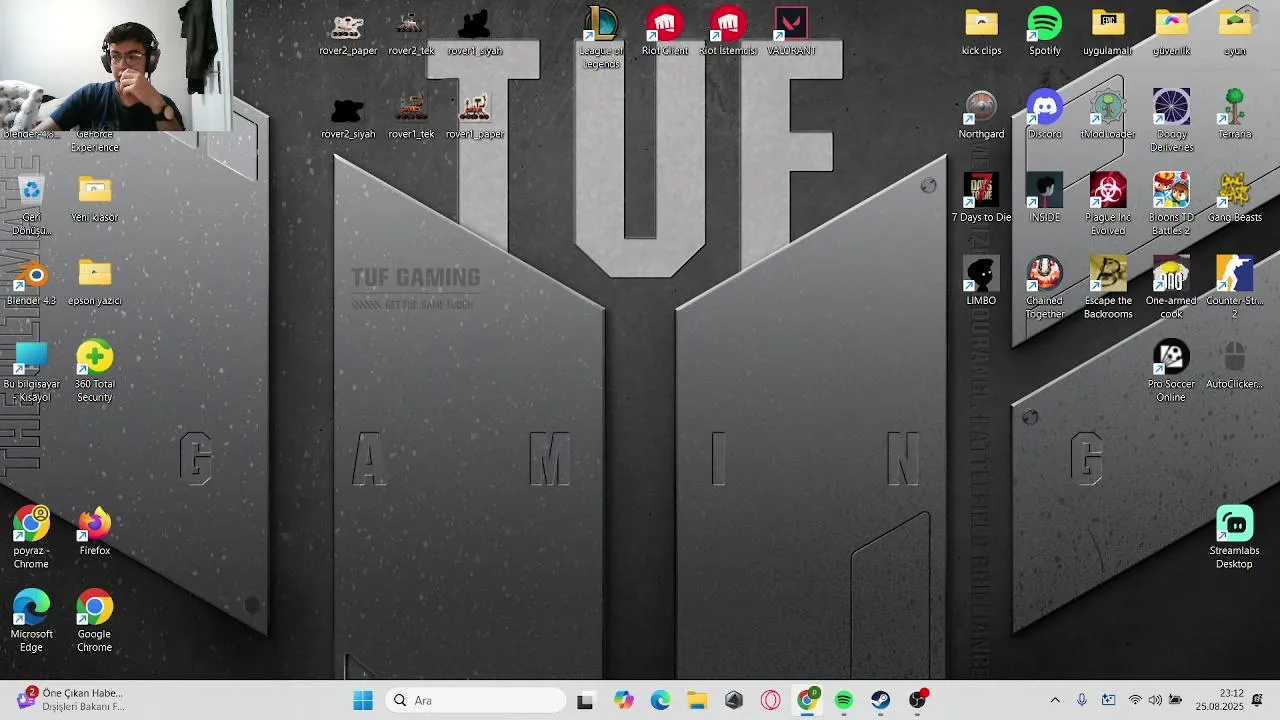Launch the One-armed cook shortcut
This screenshot has height=720, width=1280.
point(1171,288)
